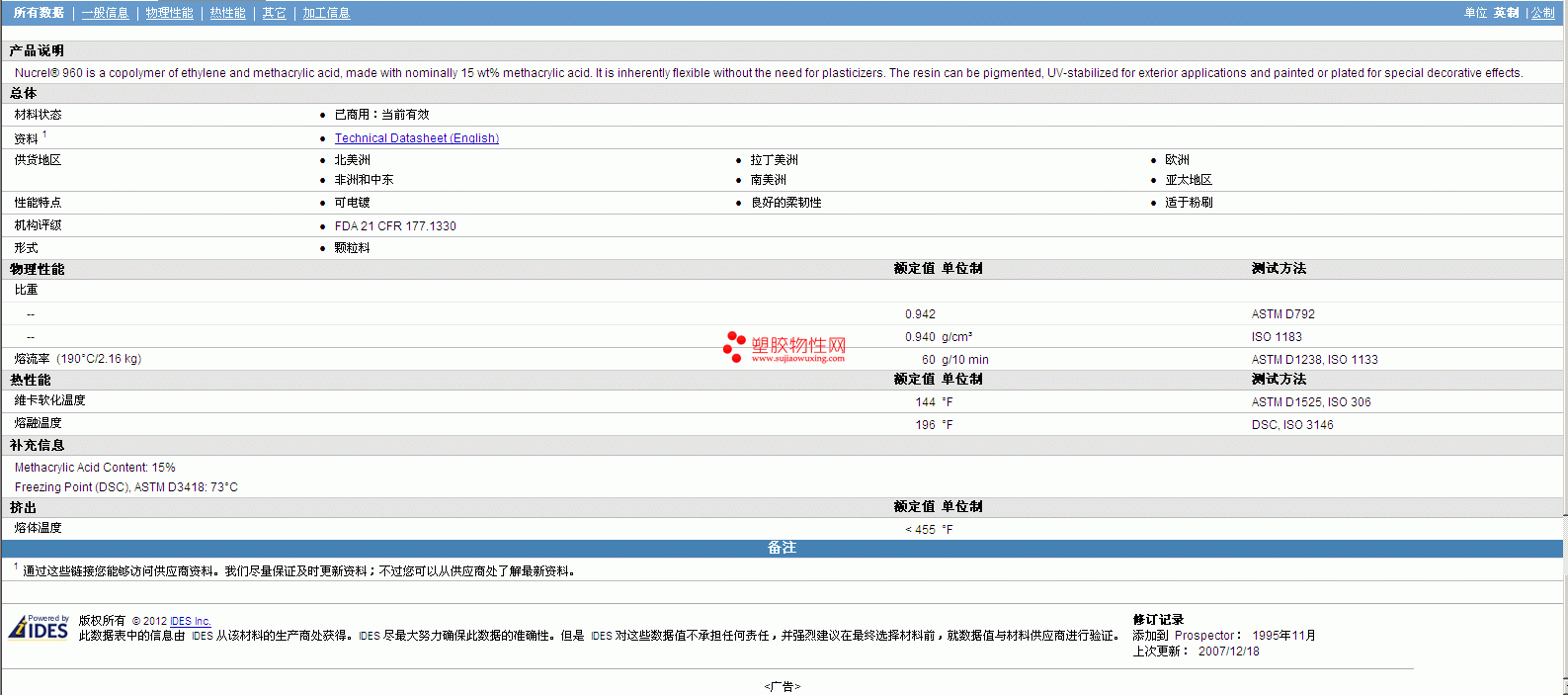Screen dimensions: 1568x695
Task: Select the 可电镀 feature text
Action: tap(352, 203)
